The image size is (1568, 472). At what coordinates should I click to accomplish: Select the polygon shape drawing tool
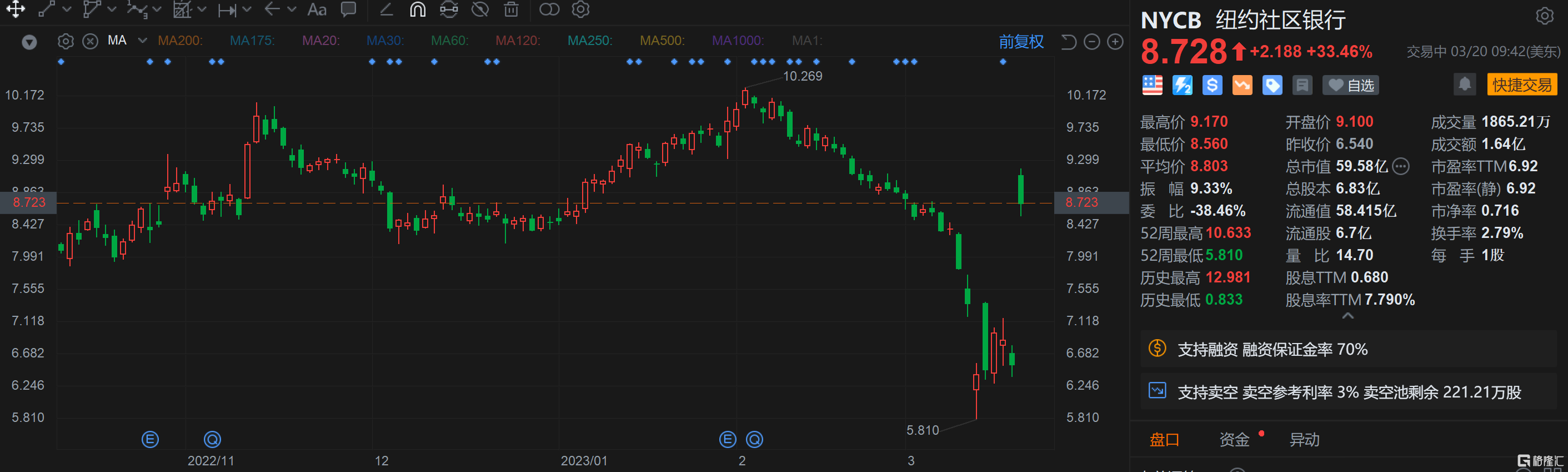91,9
